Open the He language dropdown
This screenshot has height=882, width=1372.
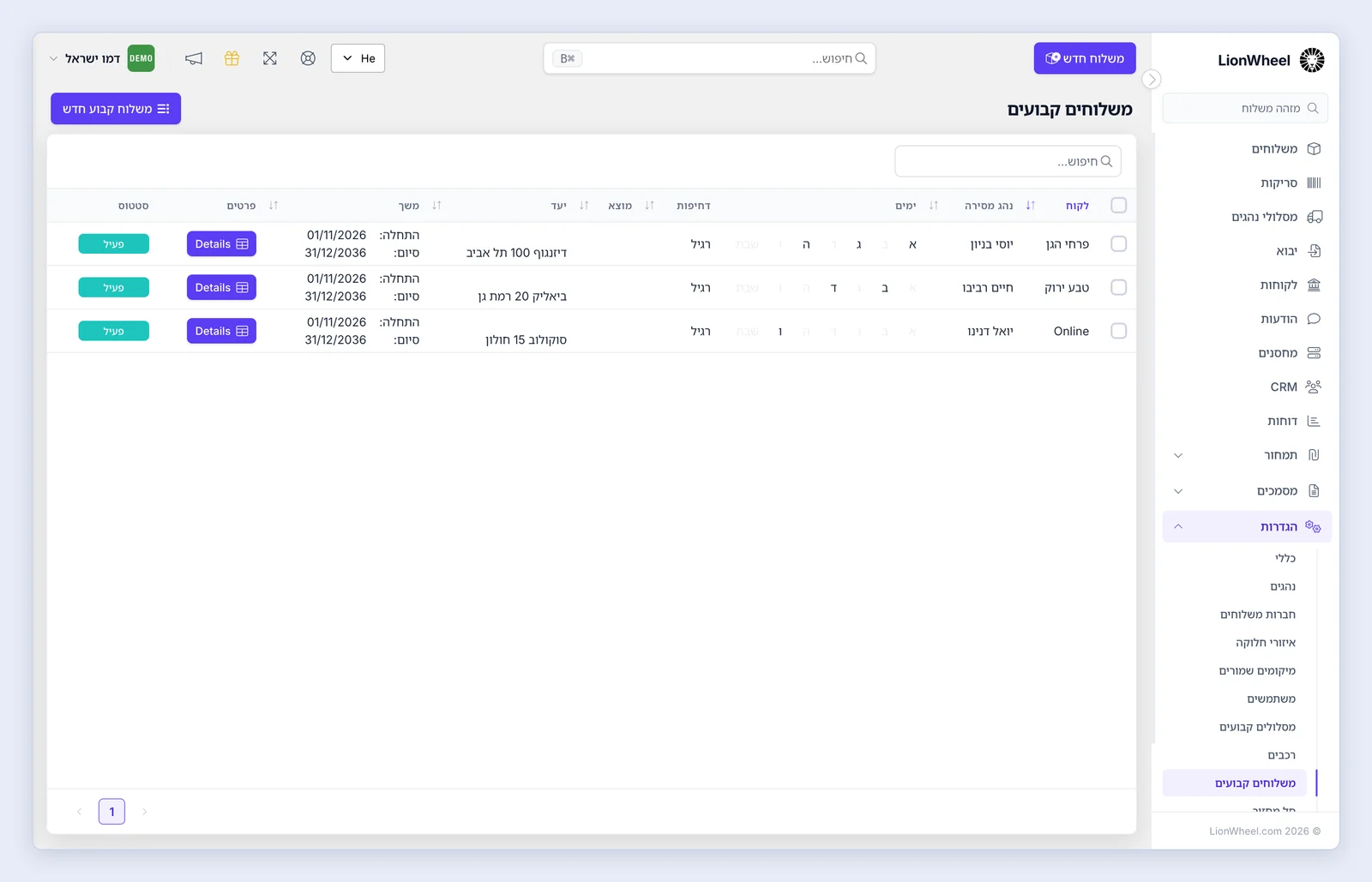358,58
